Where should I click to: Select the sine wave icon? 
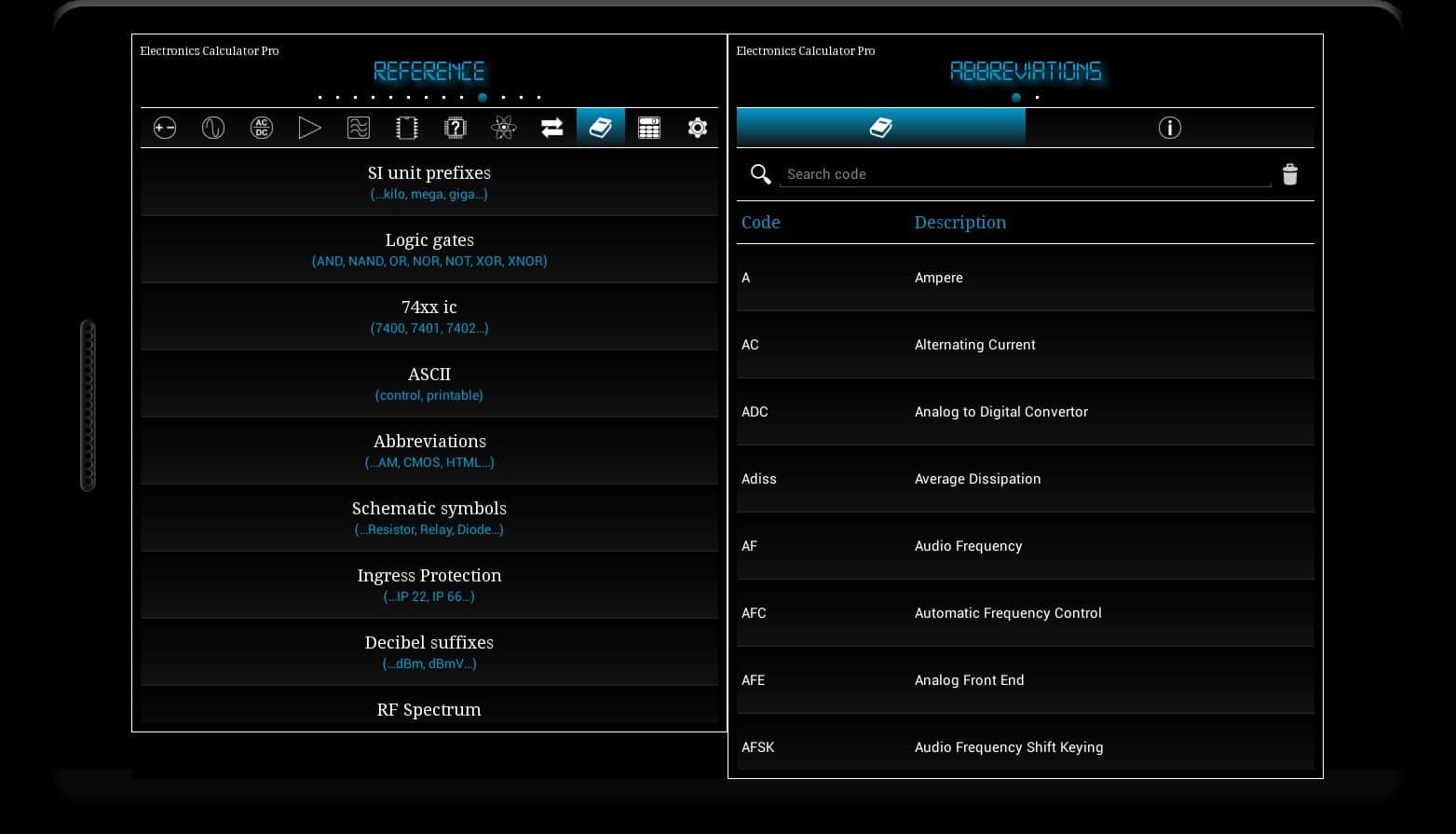[213, 128]
